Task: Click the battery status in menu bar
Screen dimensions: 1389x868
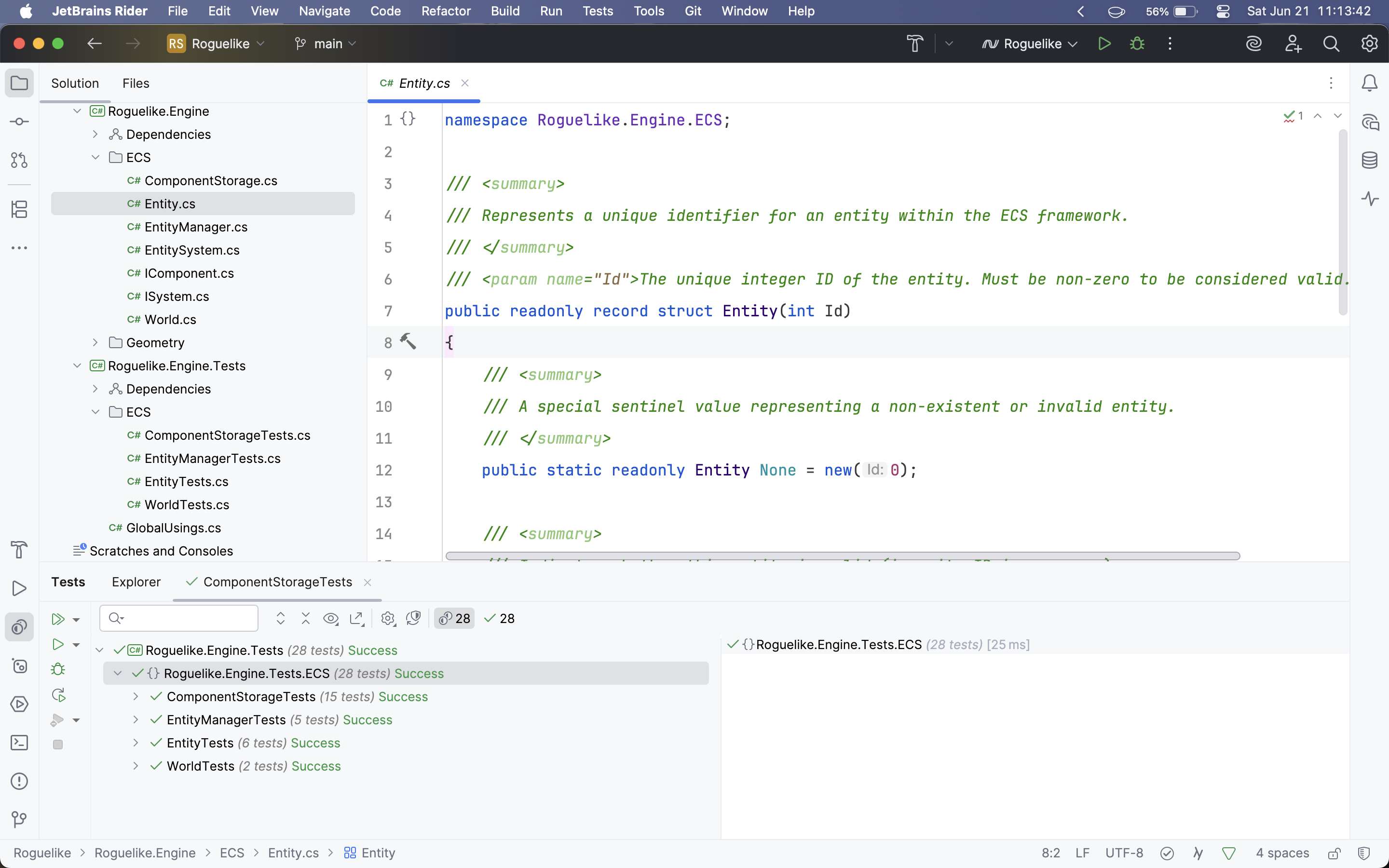Action: 1171,11
